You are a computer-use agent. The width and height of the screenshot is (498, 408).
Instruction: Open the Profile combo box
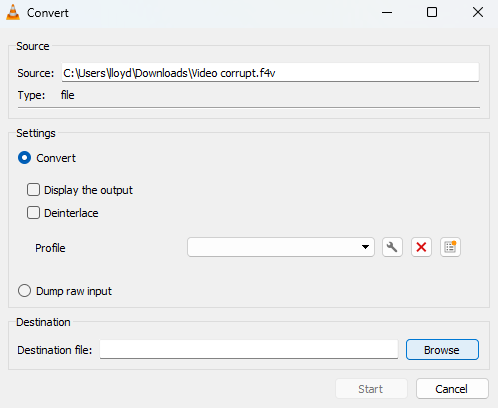pos(281,247)
